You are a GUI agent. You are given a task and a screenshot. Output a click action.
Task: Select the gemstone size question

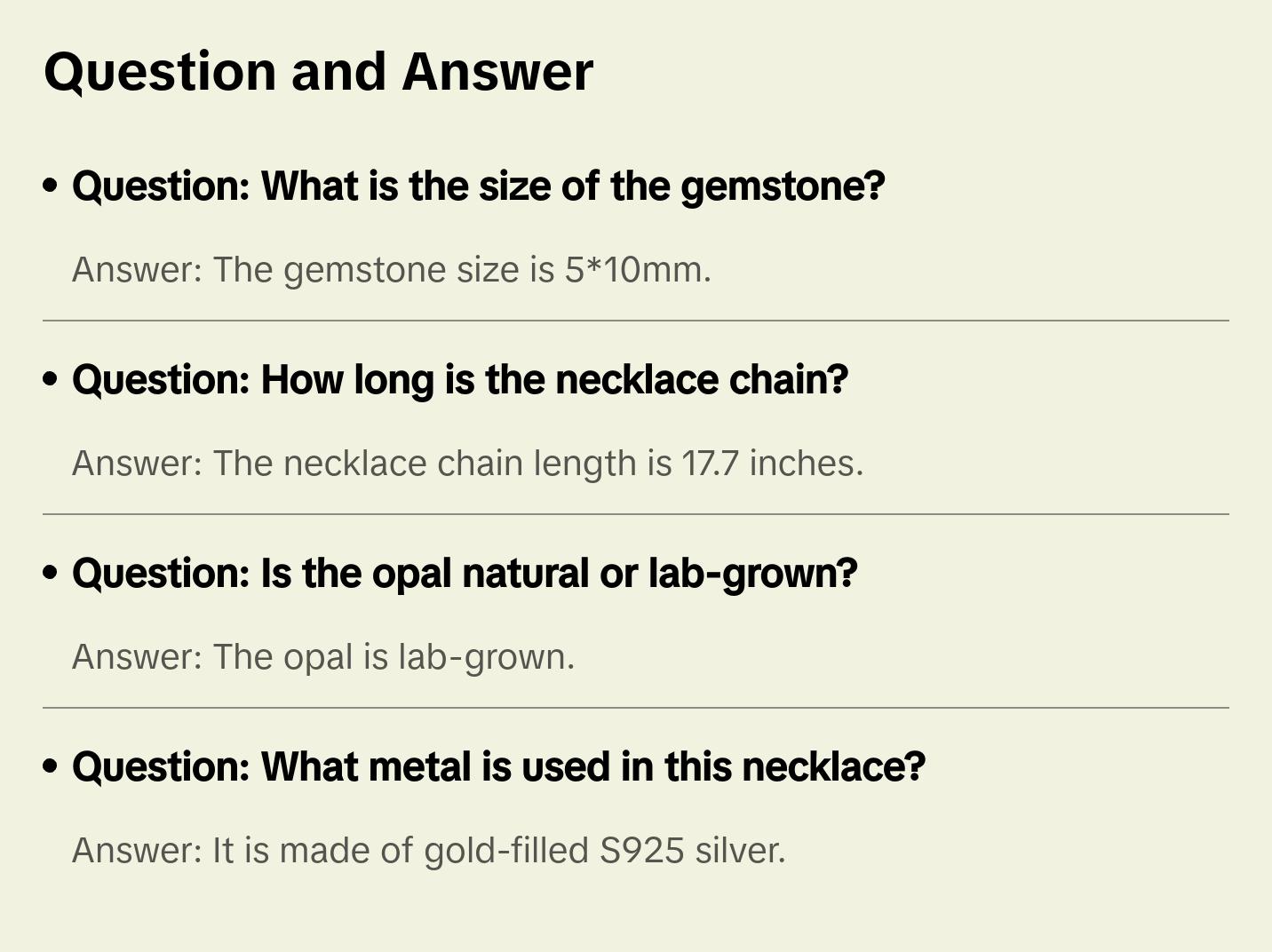(478, 186)
